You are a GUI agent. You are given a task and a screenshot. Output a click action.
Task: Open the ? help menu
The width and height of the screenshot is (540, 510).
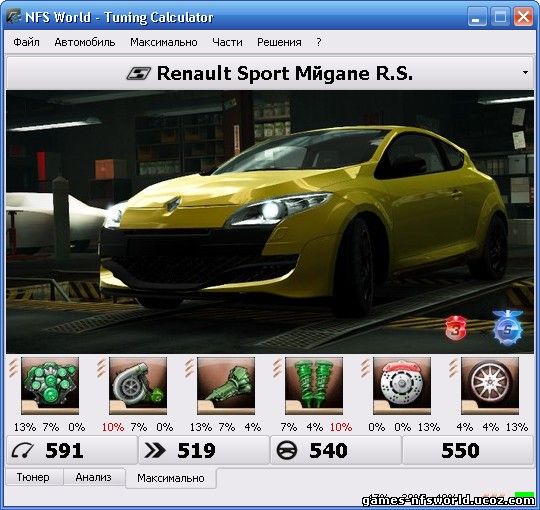pos(319,42)
